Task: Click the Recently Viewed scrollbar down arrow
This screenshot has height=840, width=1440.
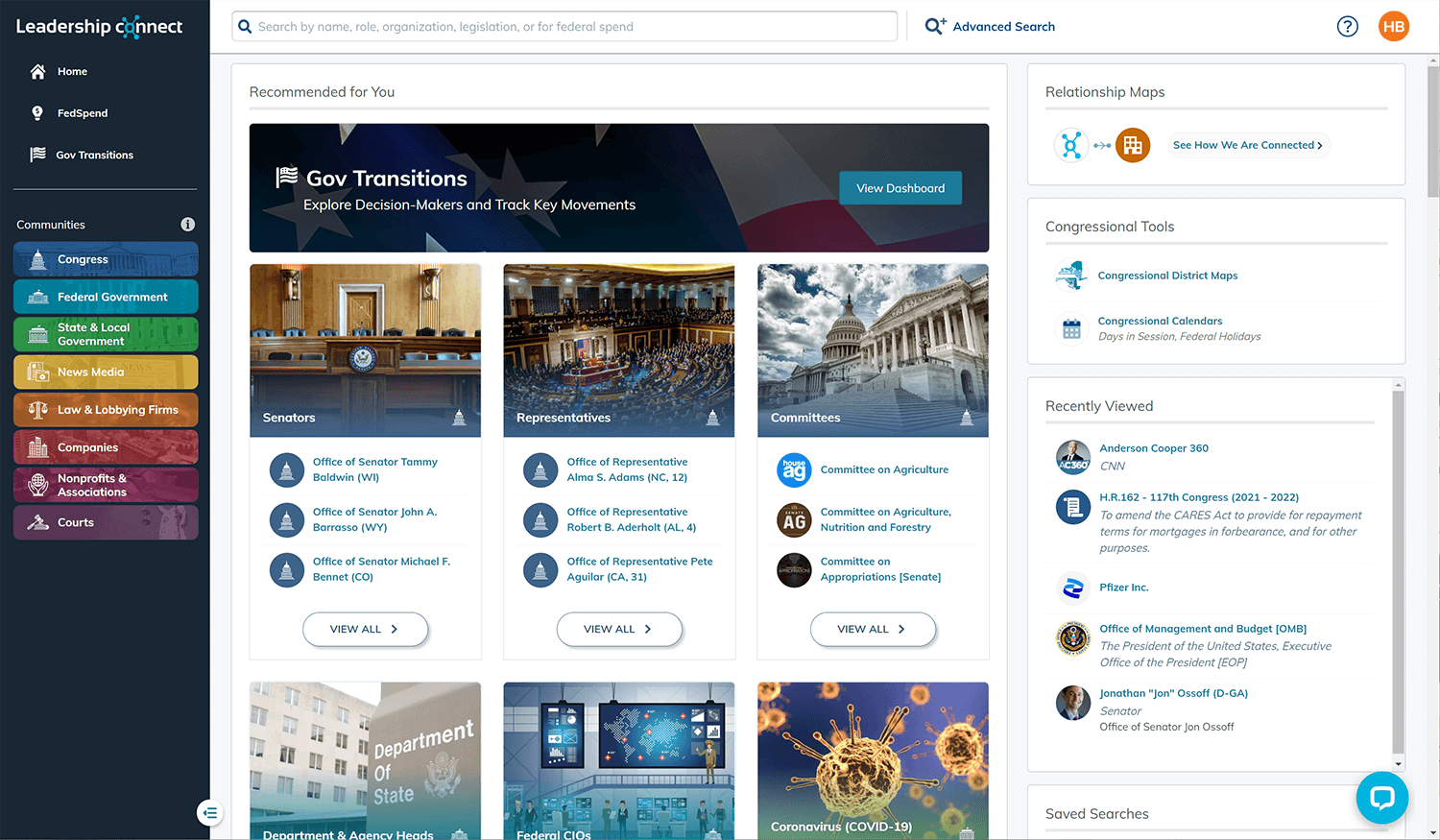Action: click(x=1398, y=764)
